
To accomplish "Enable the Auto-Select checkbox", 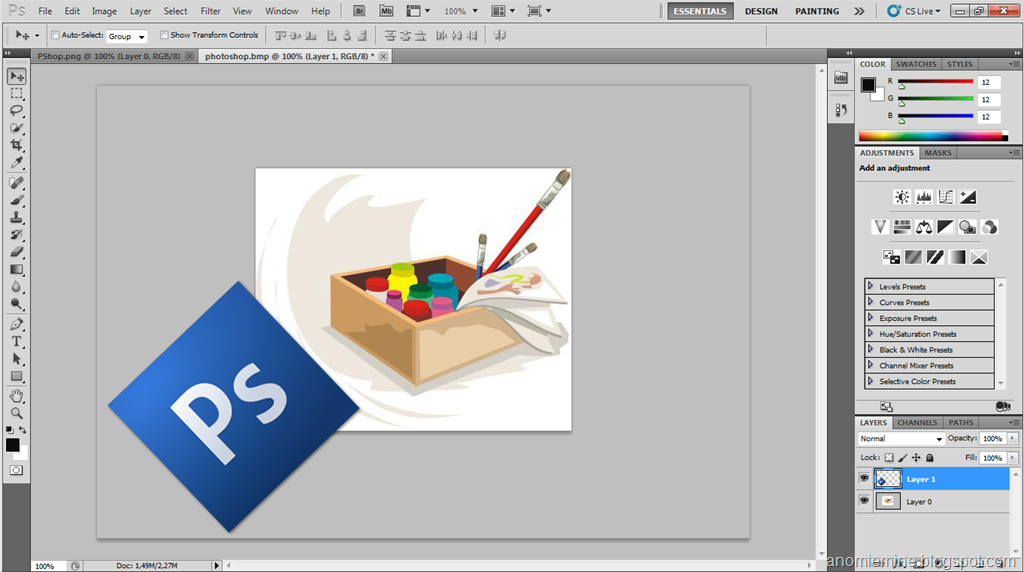I will pyautogui.click(x=56, y=35).
